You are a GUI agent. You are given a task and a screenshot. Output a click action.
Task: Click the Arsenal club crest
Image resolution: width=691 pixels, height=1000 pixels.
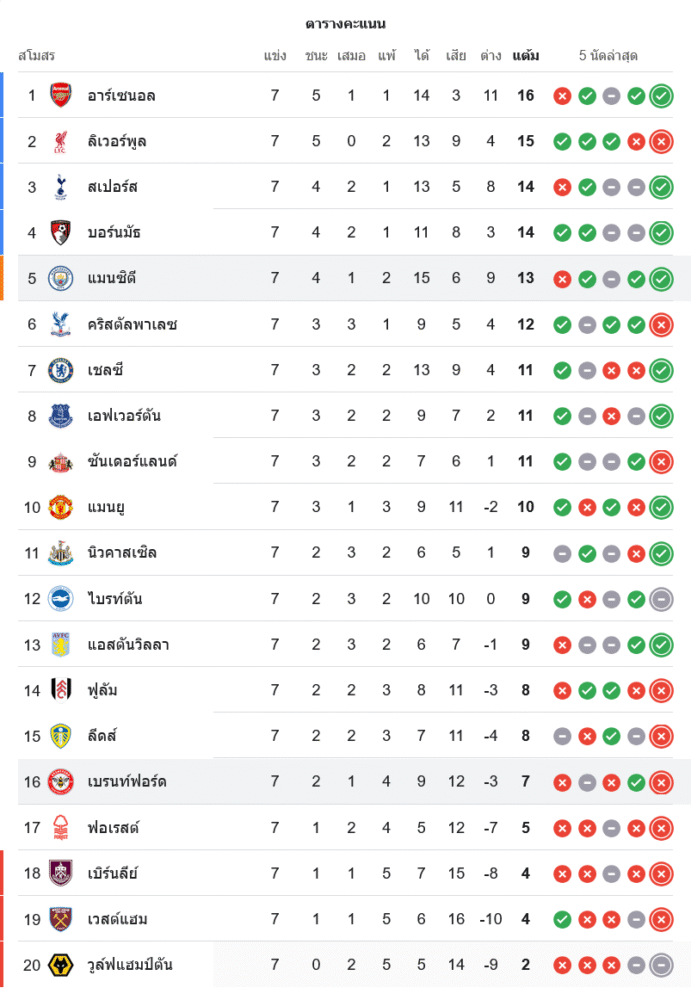pos(61,95)
